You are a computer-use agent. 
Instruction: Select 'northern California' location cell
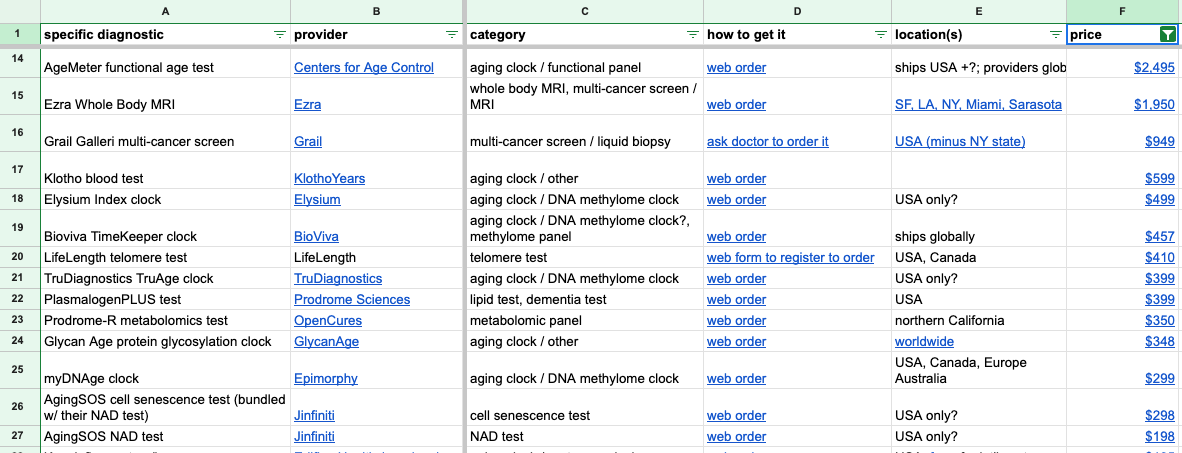[979, 321]
